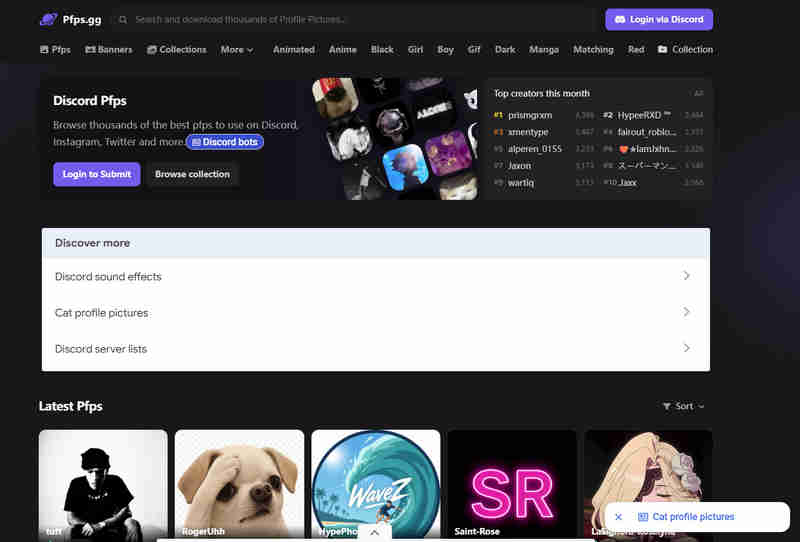Open the Collections nav tab
The height and width of the screenshot is (542, 800).
pyautogui.click(x=177, y=50)
